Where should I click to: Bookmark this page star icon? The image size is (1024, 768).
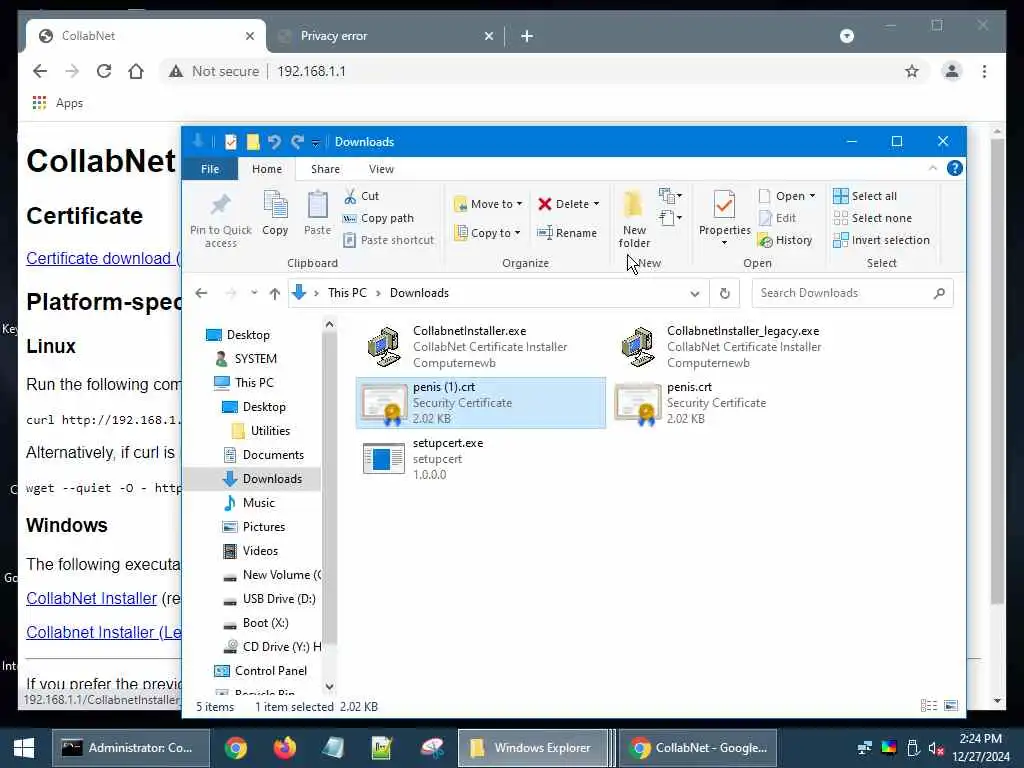(912, 71)
